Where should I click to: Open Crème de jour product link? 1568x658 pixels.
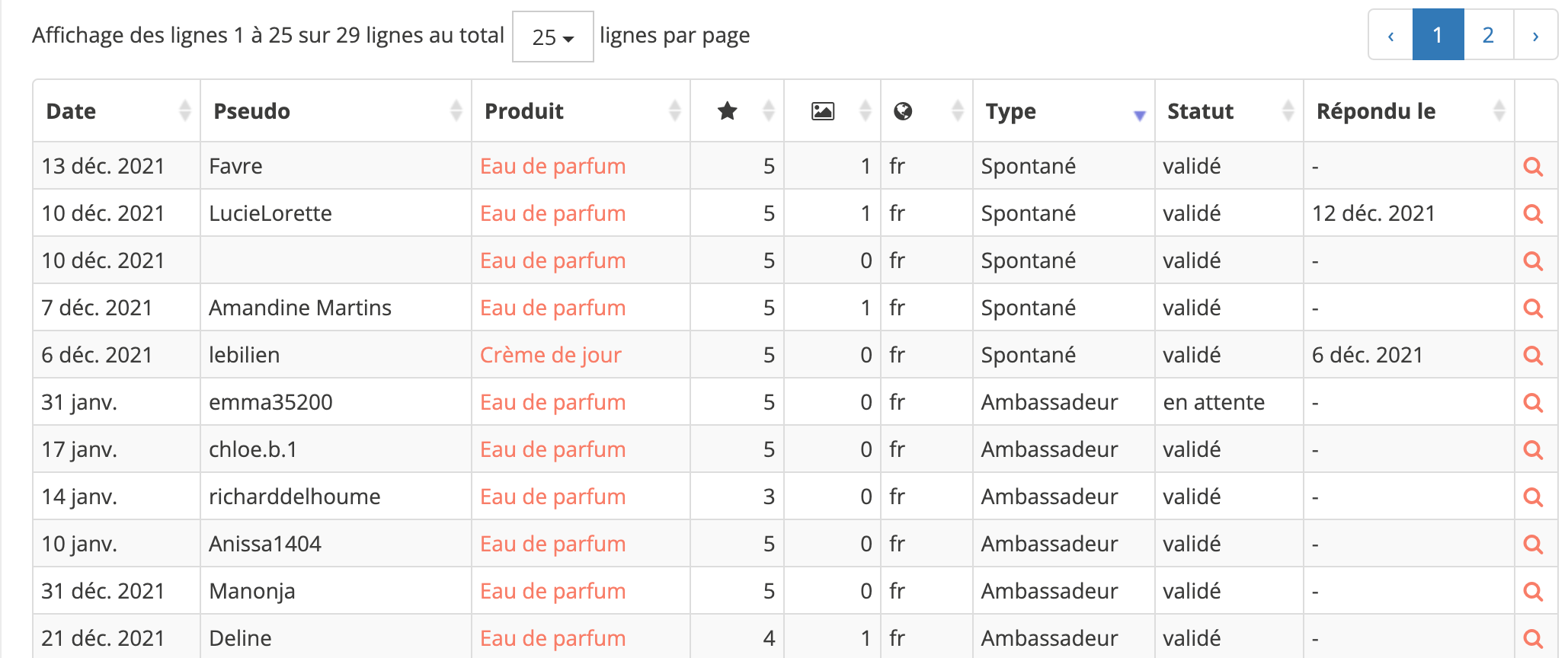[x=550, y=355]
